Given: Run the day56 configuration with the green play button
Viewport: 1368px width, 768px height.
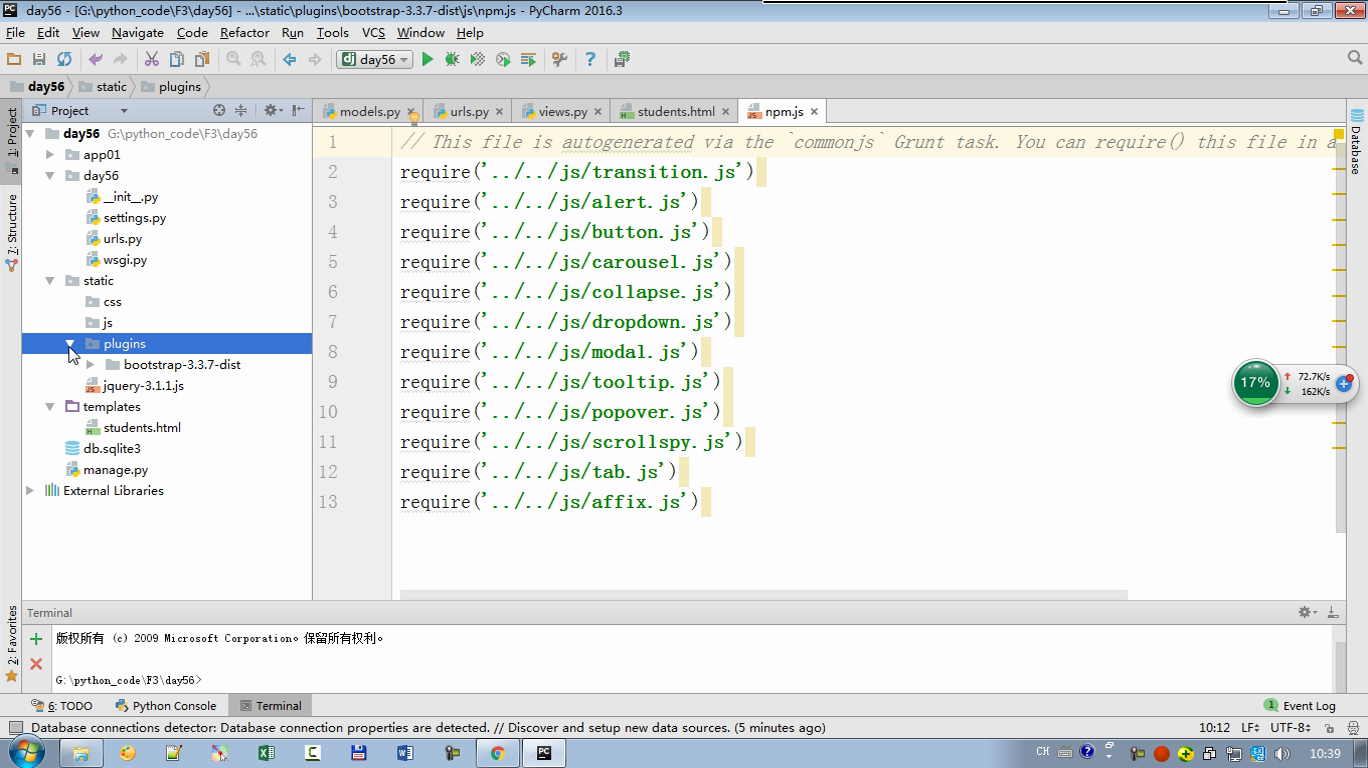Looking at the screenshot, I should (427, 60).
